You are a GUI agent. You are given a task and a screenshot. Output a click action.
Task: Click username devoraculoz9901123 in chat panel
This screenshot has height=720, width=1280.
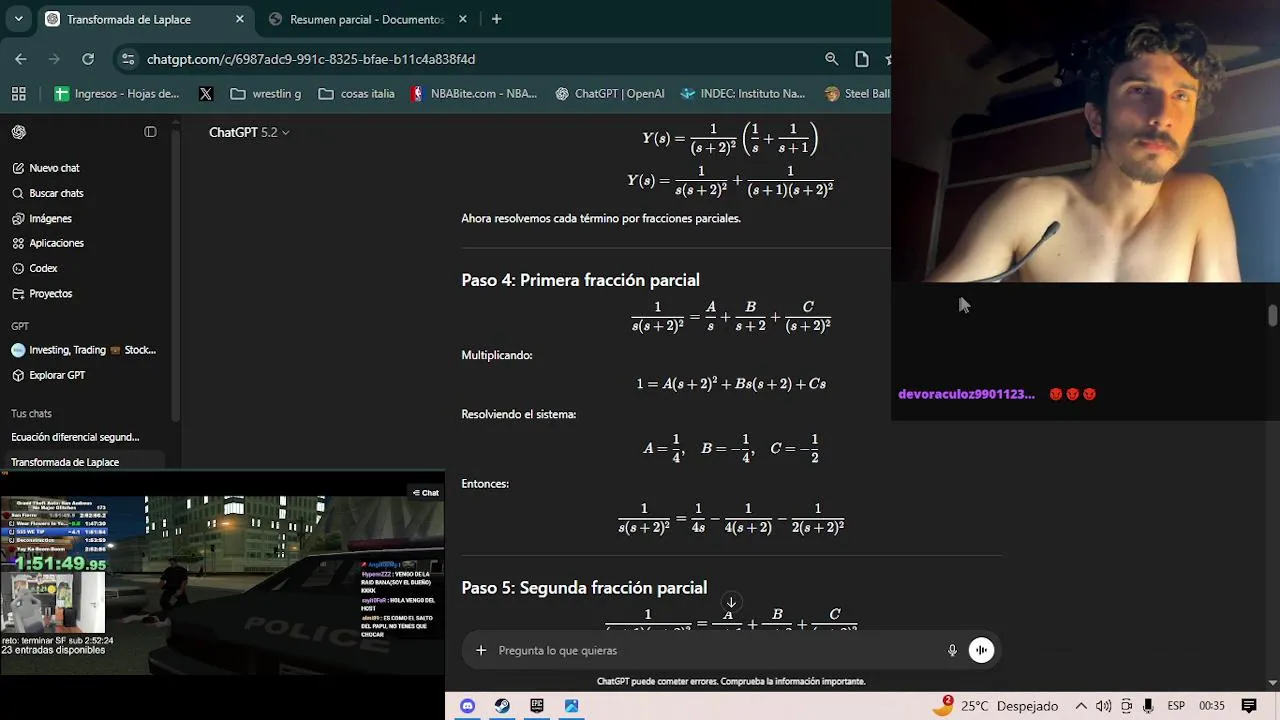click(x=966, y=394)
